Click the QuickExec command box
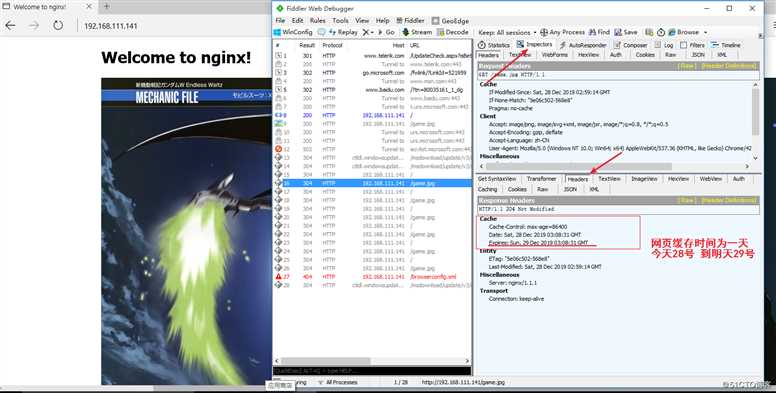The image size is (776, 393). 372,371
